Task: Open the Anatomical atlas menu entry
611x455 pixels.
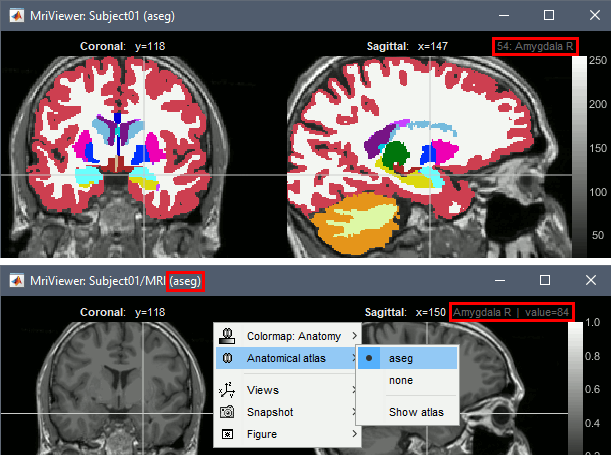Action: click(x=286, y=358)
